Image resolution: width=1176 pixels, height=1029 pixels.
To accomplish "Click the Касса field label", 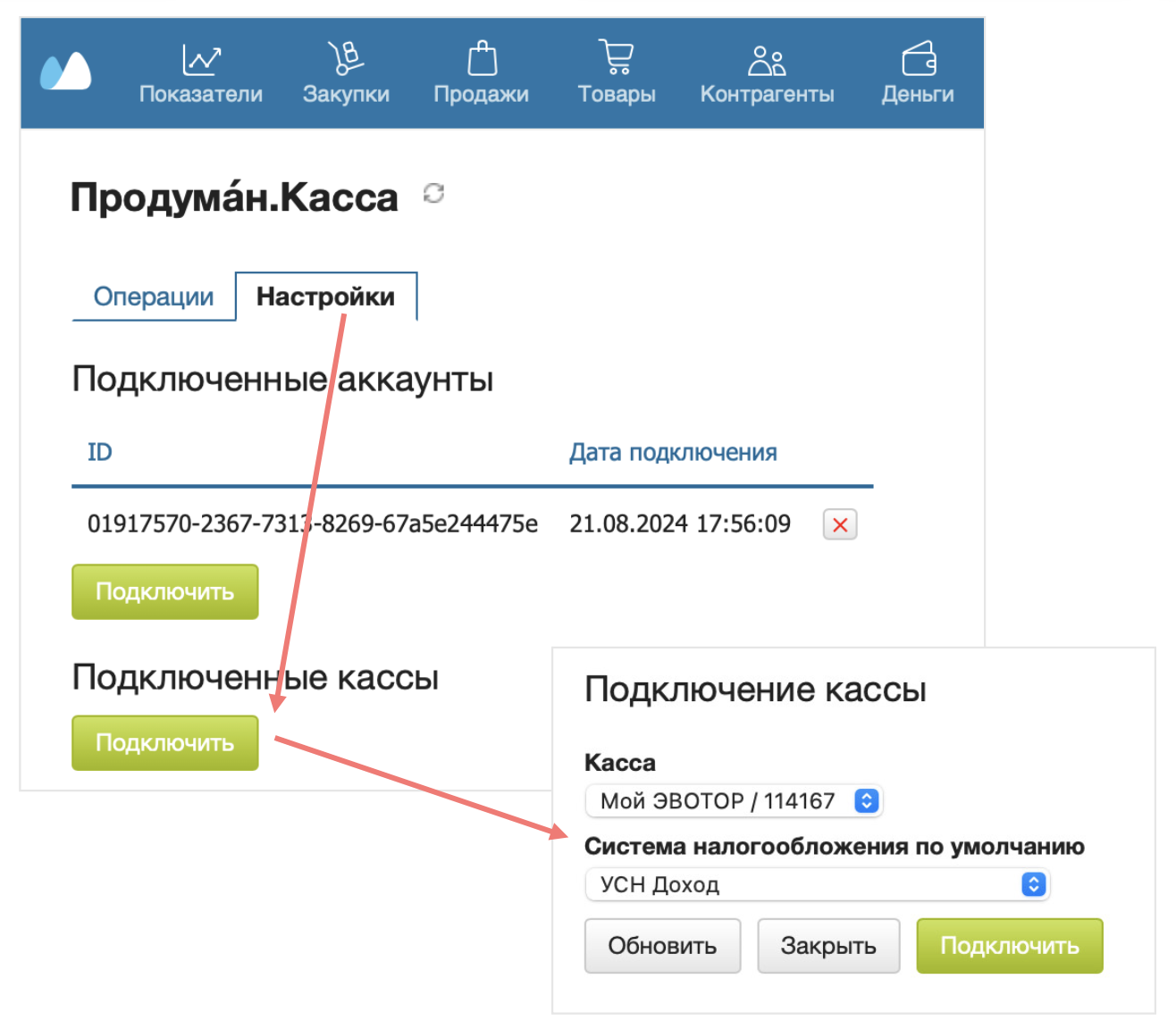I will tap(620, 763).
